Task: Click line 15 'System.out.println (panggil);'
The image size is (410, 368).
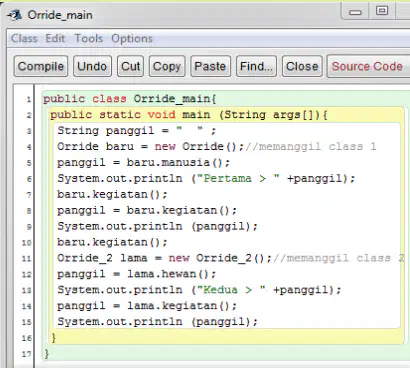Action: 157,322
